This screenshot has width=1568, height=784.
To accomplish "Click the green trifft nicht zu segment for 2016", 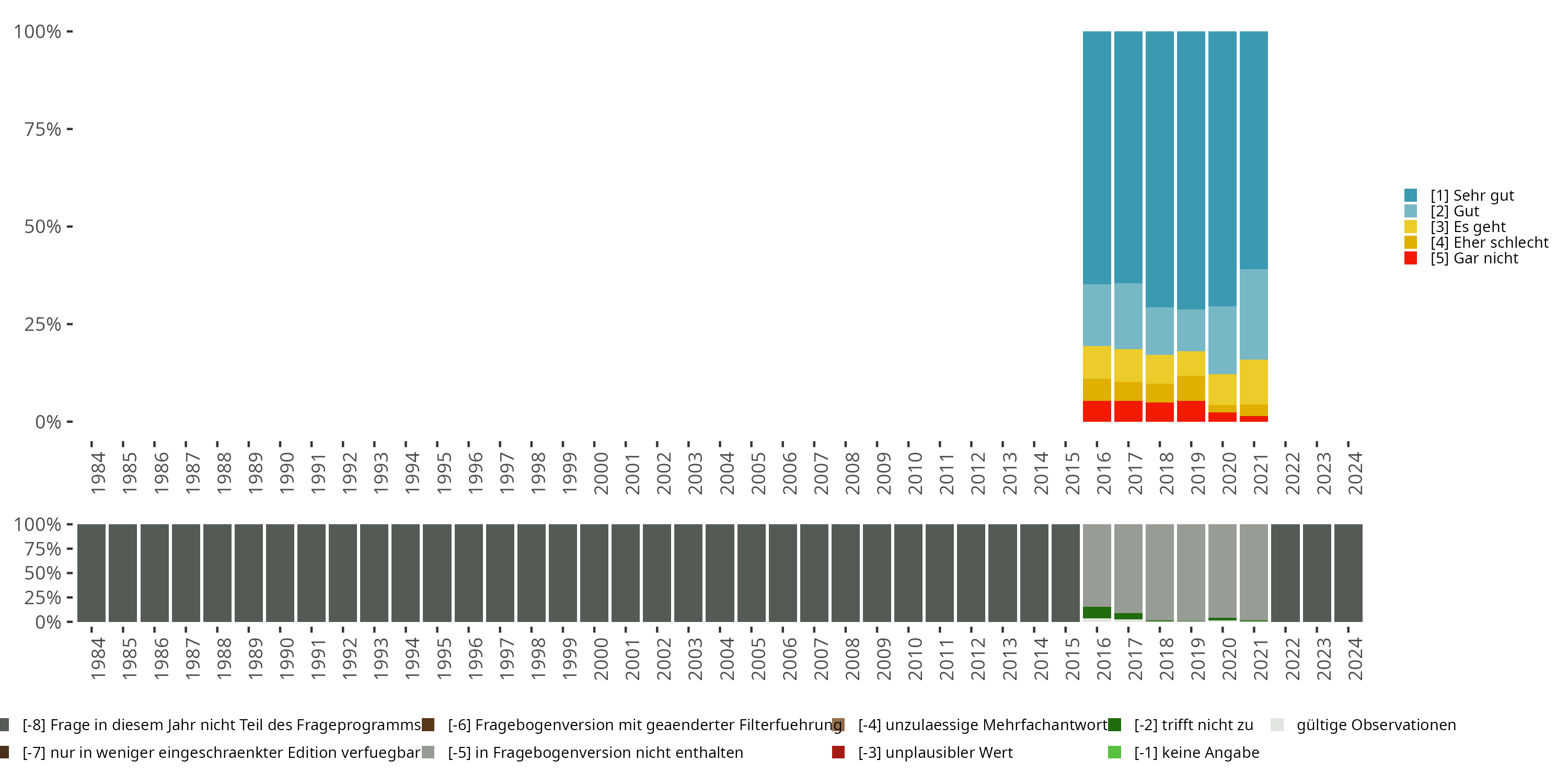I will [1097, 613].
